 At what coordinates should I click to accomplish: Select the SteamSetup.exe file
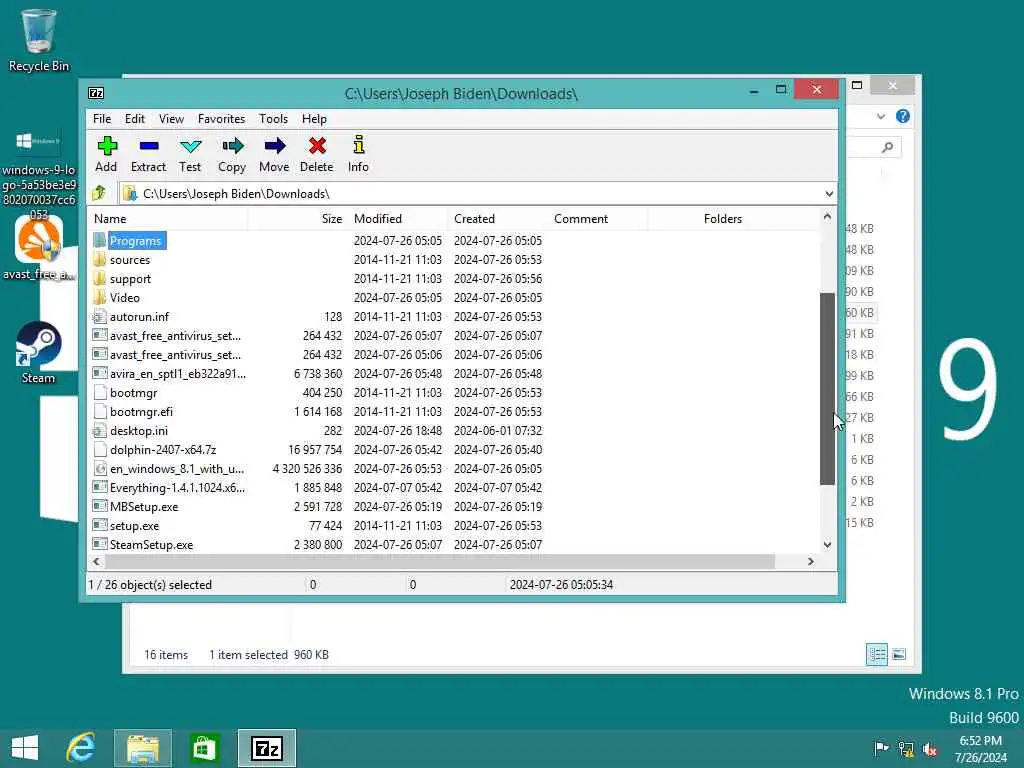coord(152,545)
